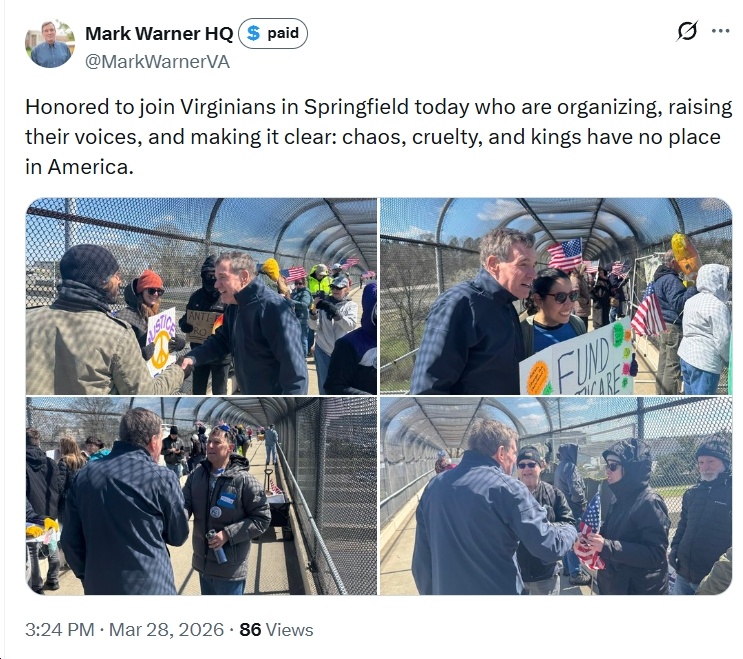Open bottom-right flag holder photo
The height and width of the screenshot is (659, 743).
(x=556, y=496)
